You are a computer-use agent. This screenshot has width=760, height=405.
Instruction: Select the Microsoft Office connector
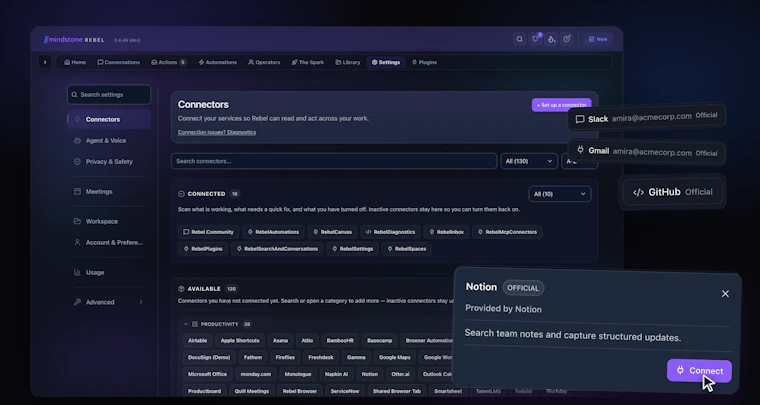[207, 374]
